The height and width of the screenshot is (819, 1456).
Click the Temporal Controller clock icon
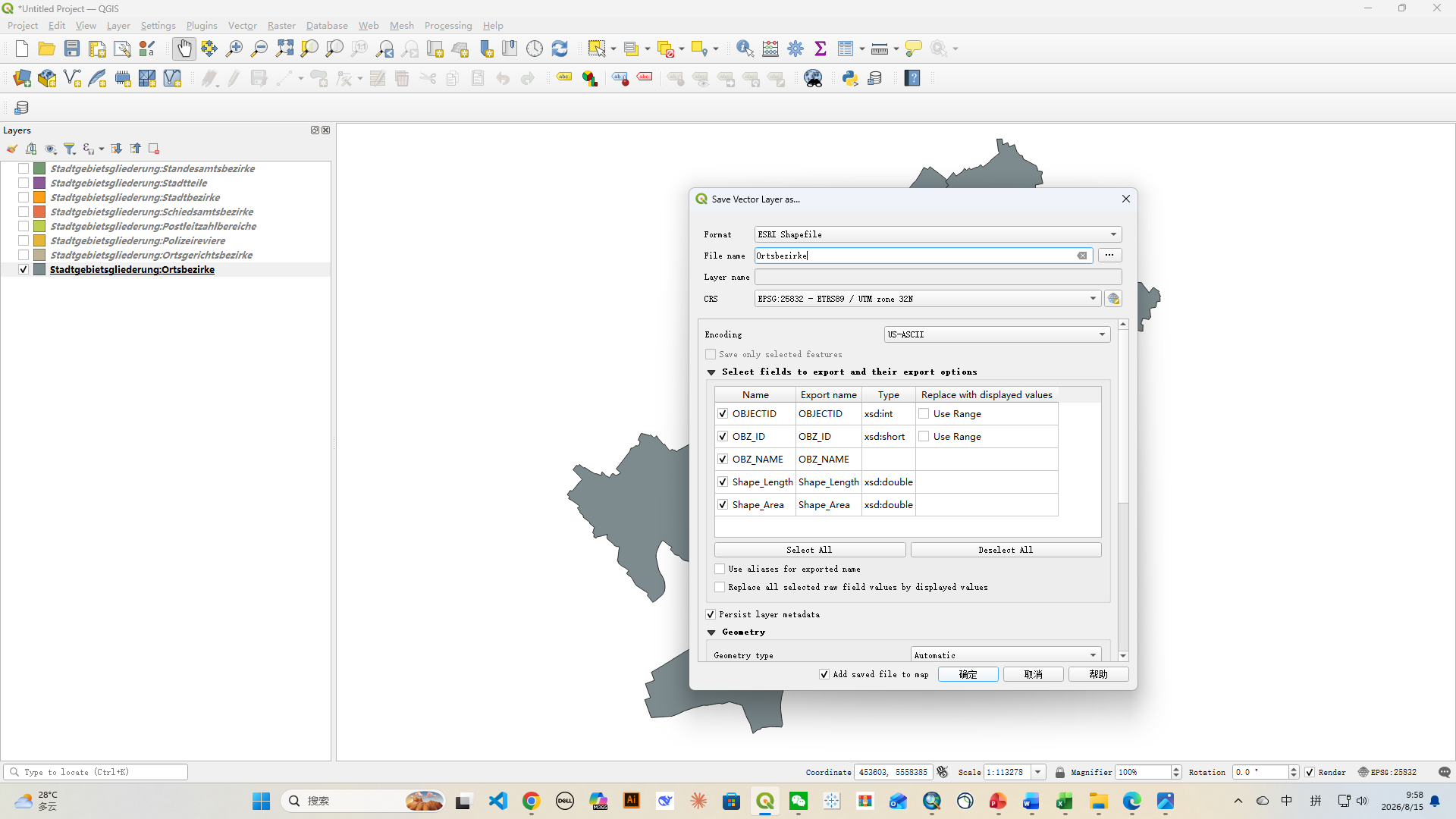click(x=535, y=49)
